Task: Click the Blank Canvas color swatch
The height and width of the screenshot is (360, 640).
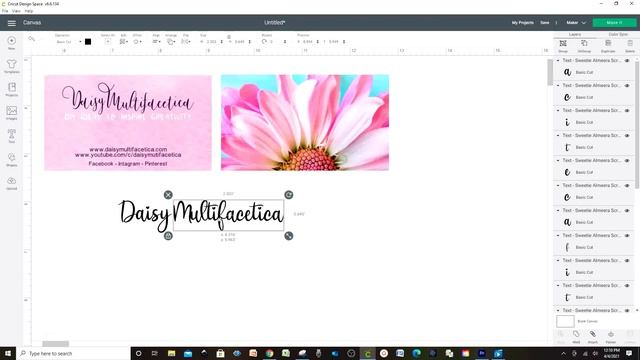Action: coord(565,321)
